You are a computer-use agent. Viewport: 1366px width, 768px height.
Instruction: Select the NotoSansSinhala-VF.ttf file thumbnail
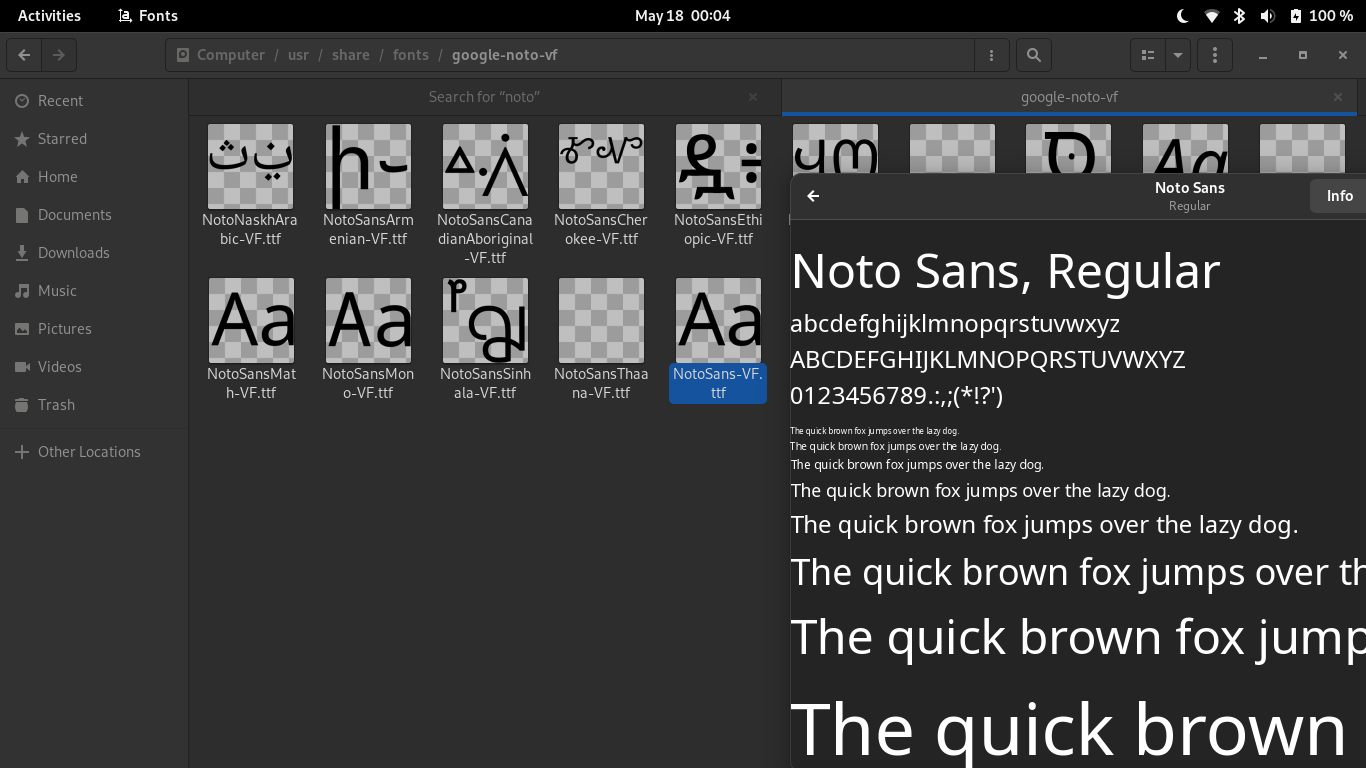485,320
